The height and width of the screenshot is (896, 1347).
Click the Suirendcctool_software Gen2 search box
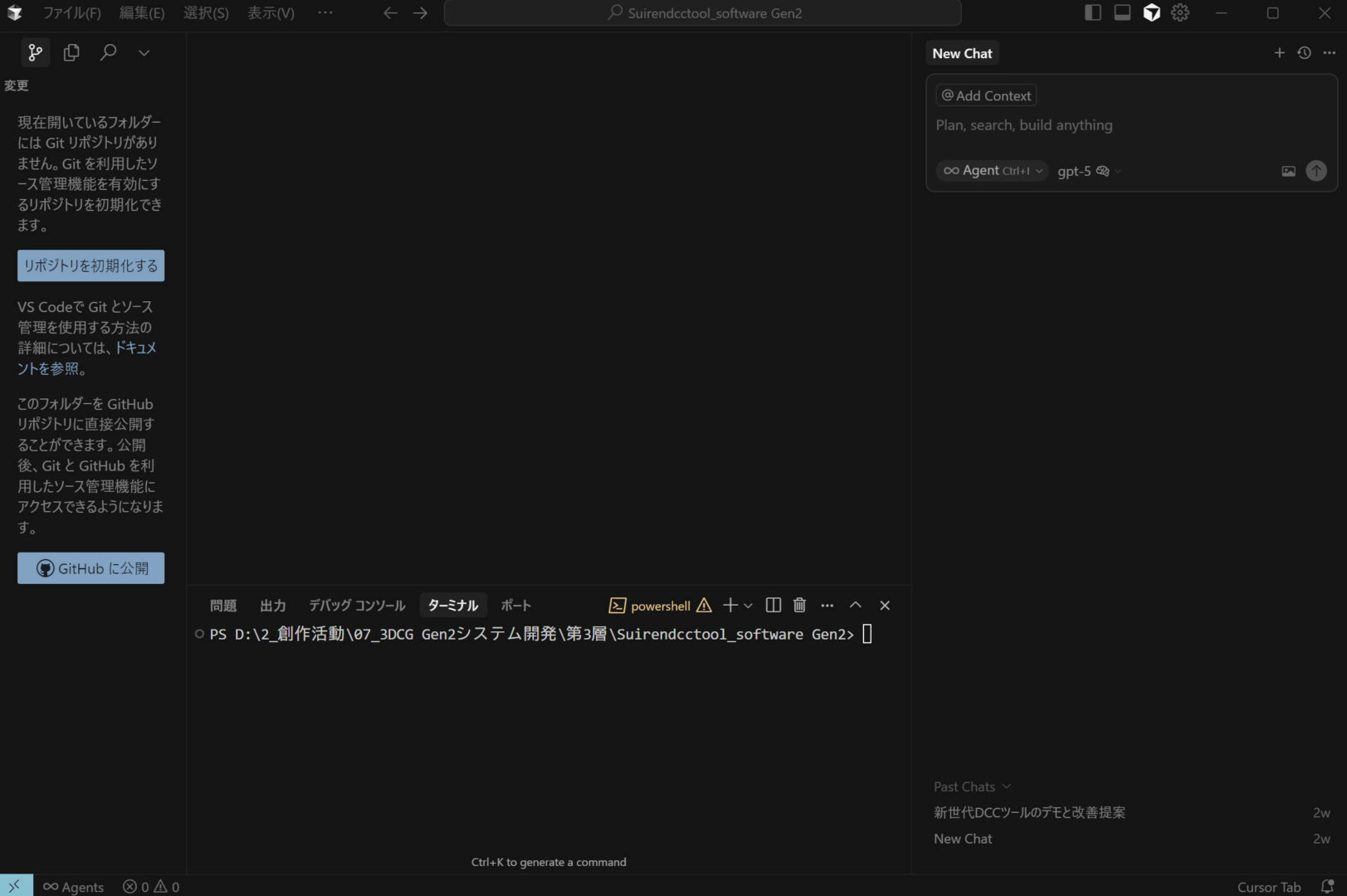702,13
